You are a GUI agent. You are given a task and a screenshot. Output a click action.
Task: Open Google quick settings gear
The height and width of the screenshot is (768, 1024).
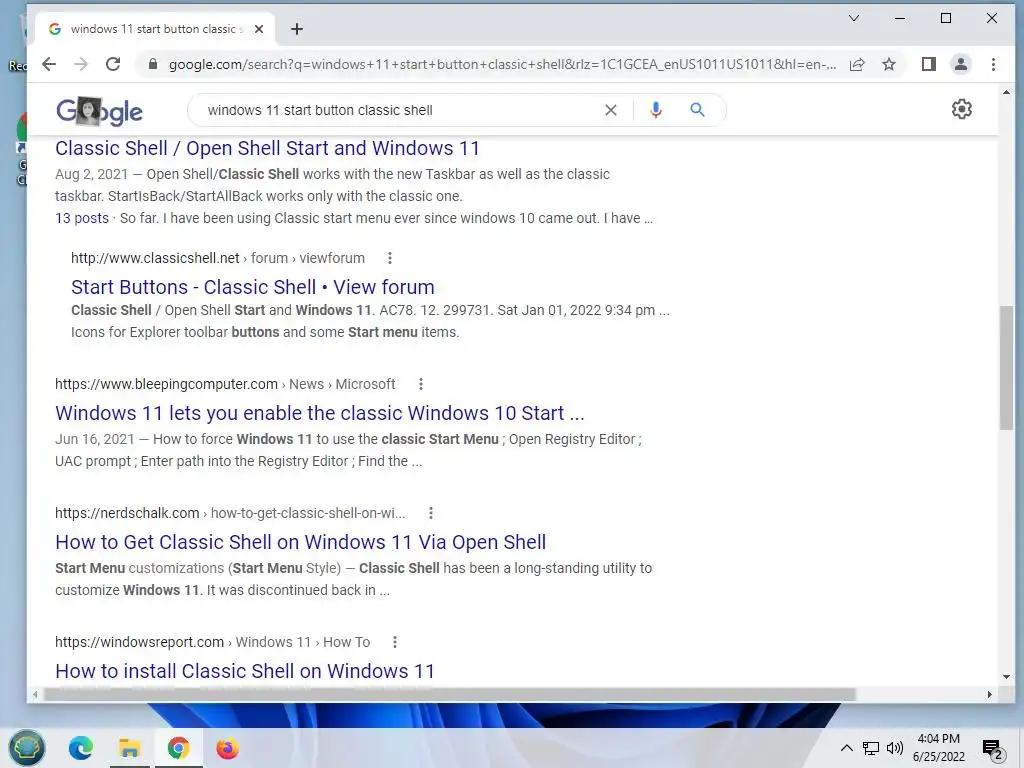click(961, 109)
